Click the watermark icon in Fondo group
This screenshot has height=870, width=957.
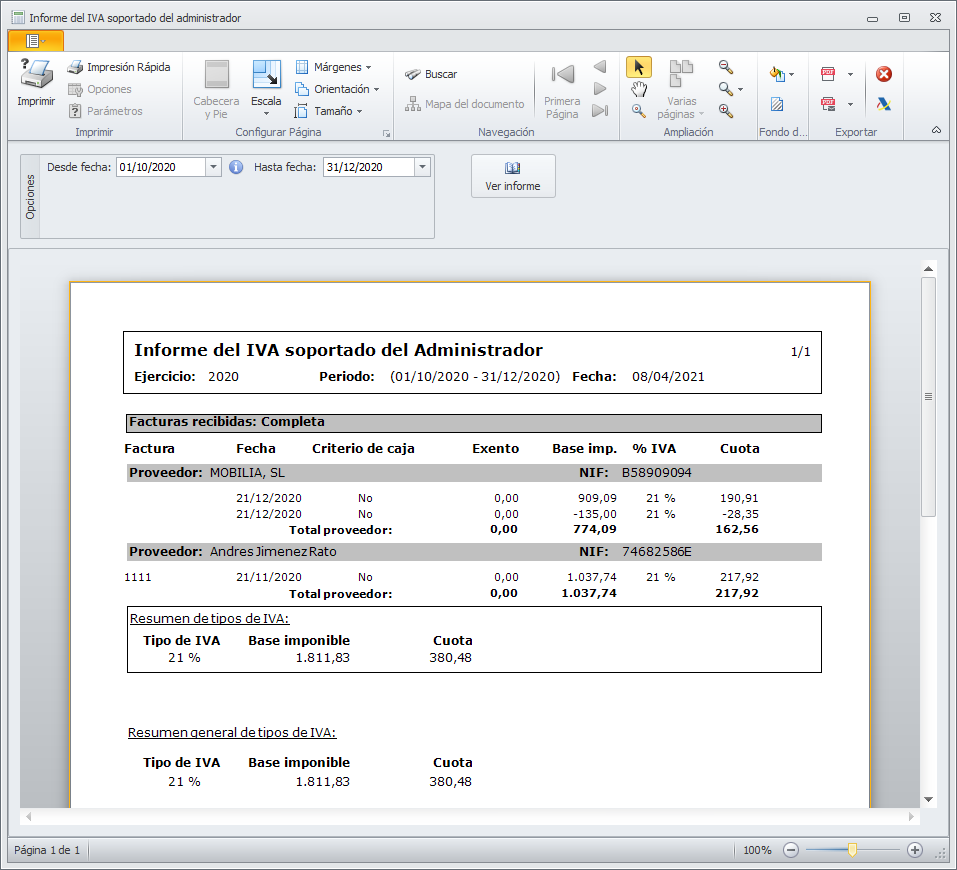coord(777,104)
